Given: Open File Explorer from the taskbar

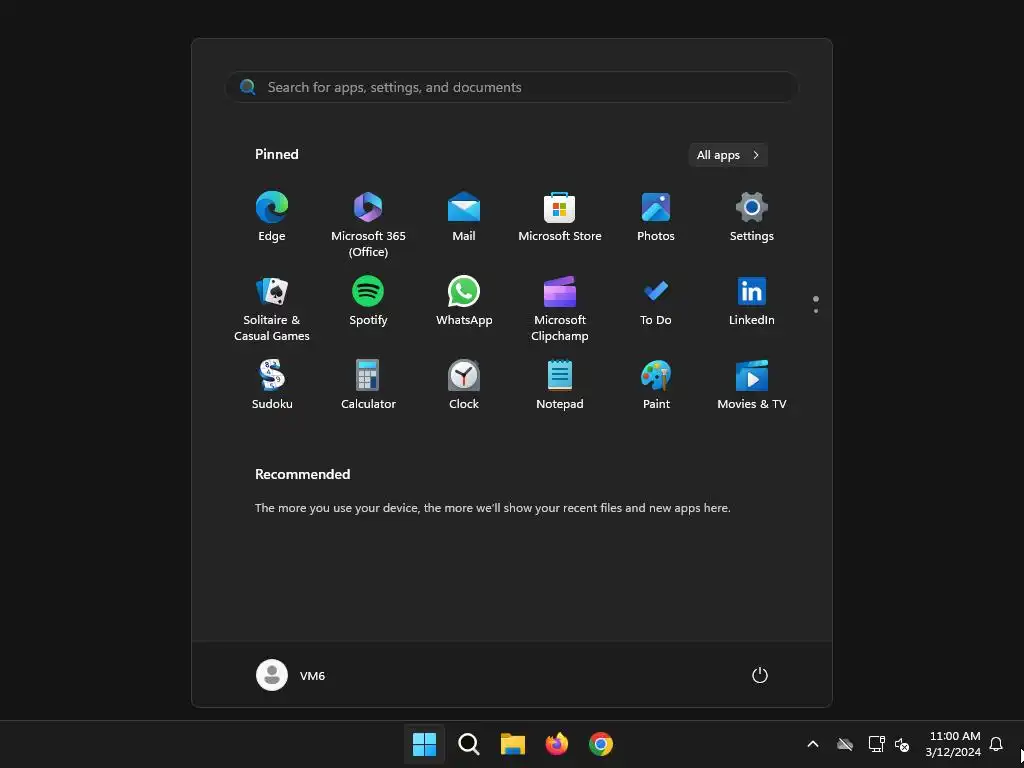Looking at the screenshot, I should pos(513,744).
